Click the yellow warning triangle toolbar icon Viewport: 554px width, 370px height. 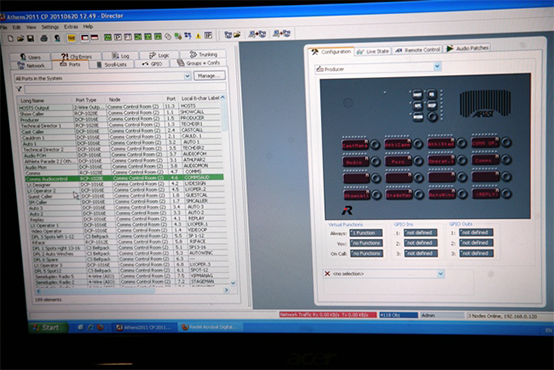198,36
